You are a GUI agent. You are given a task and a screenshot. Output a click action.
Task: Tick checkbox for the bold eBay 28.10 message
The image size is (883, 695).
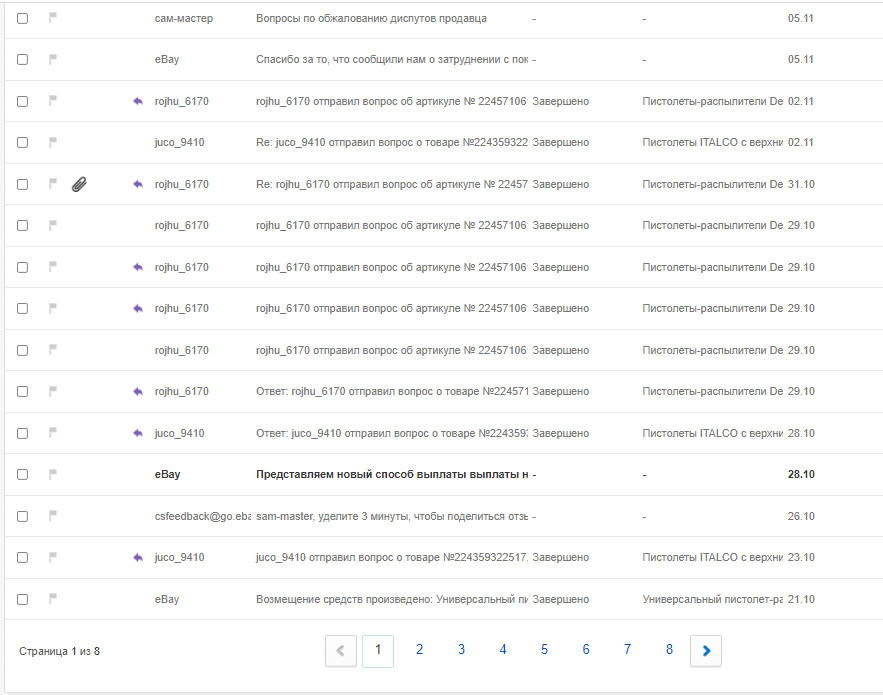click(x=23, y=474)
